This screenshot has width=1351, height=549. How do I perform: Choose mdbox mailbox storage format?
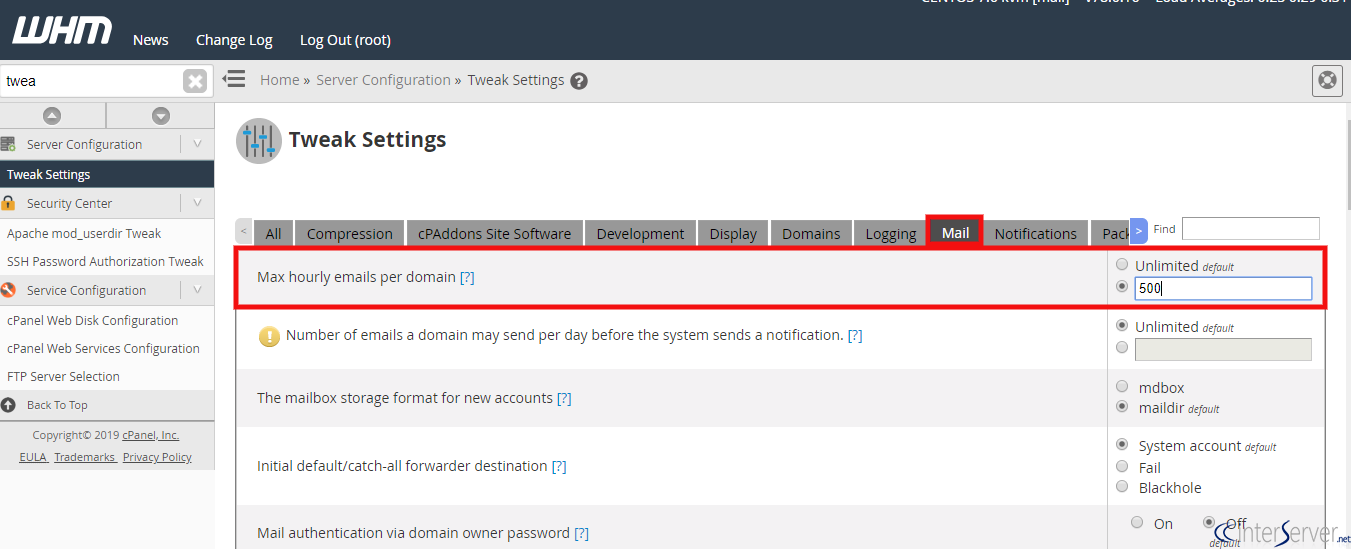pyautogui.click(x=1122, y=387)
